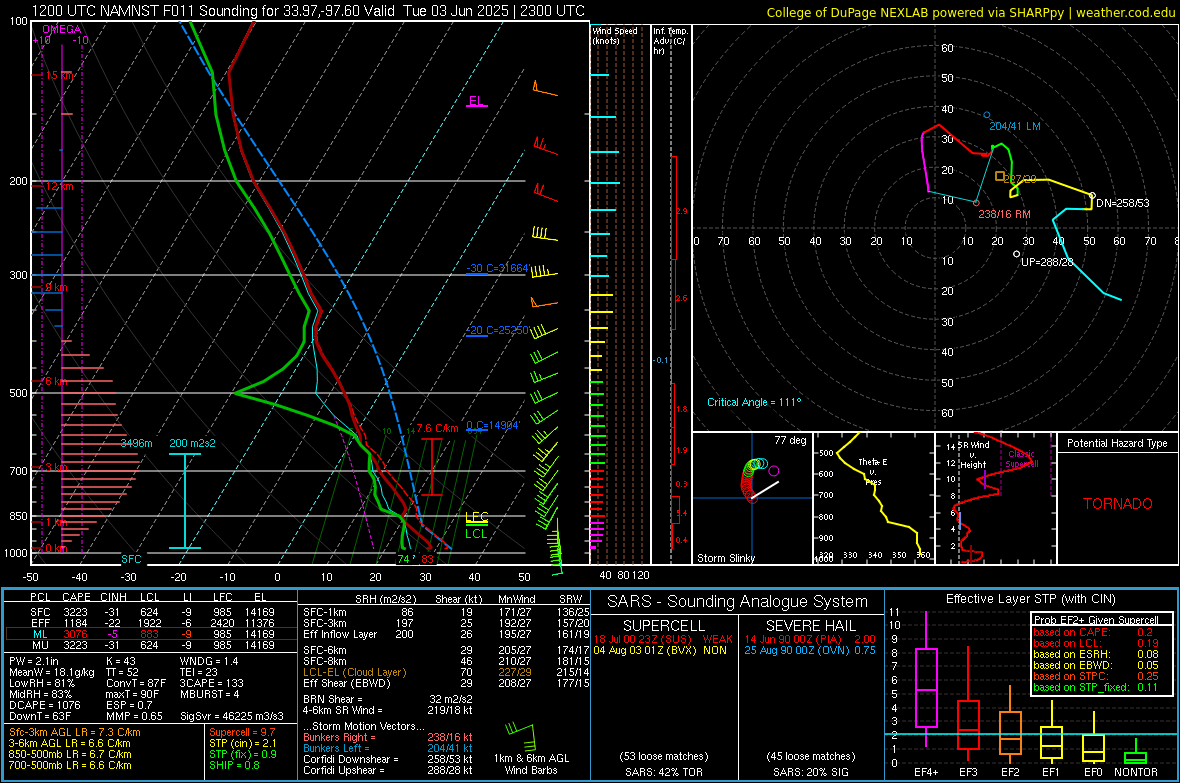The height and width of the screenshot is (783, 1180).
Task: Click the '238/16 RM' hodograph label
Action: (1004, 215)
